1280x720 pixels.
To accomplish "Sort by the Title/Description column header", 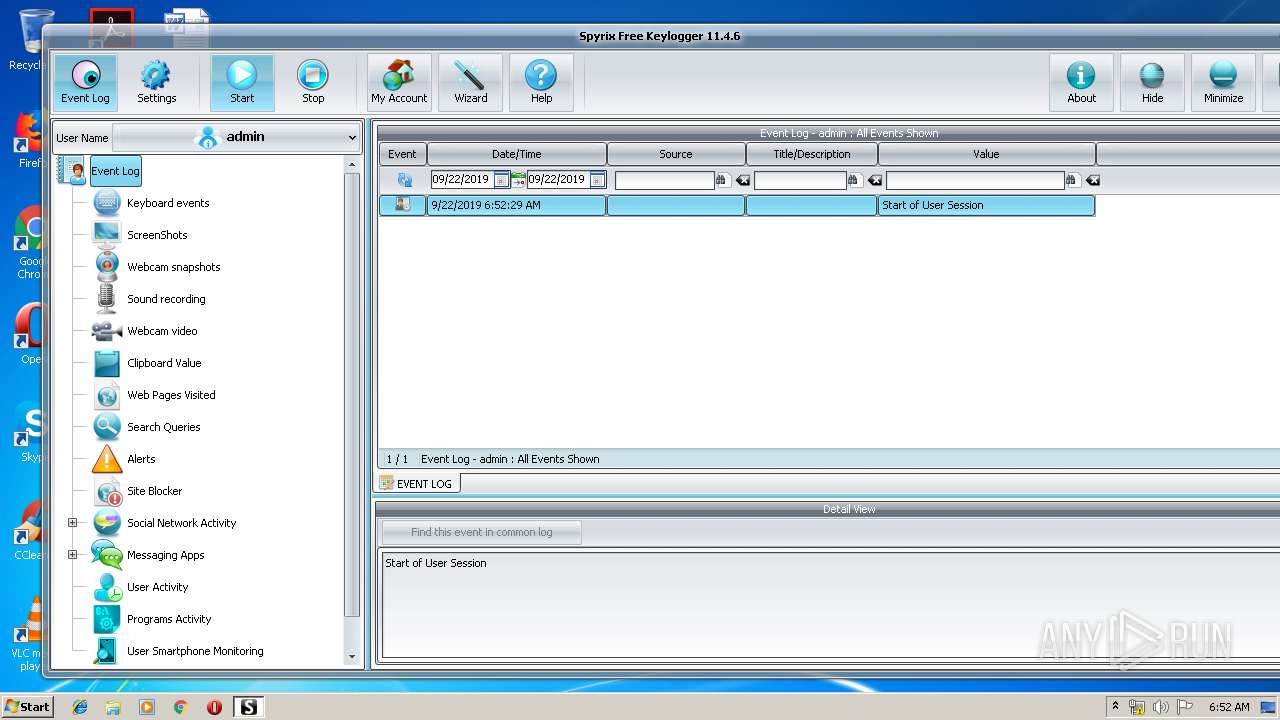I will [x=811, y=154].
